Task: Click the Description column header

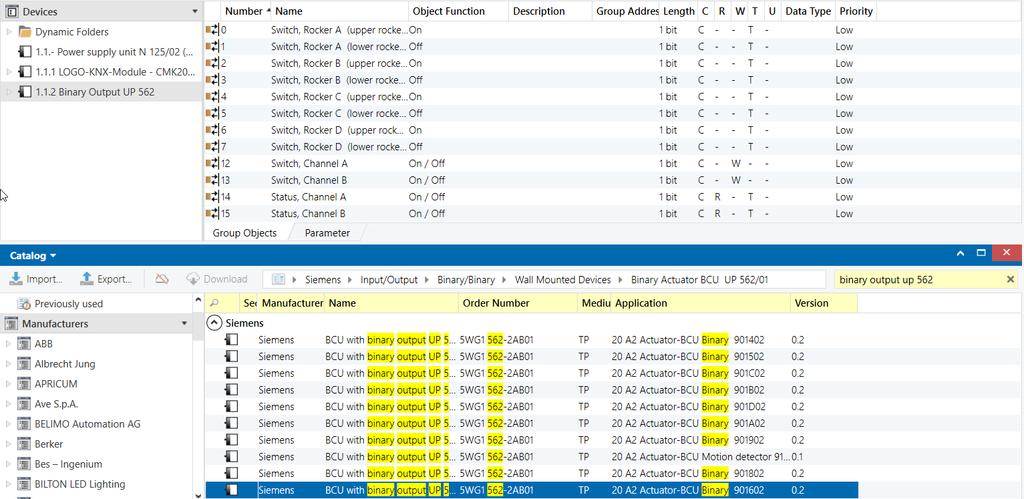Action: [550, 11]
